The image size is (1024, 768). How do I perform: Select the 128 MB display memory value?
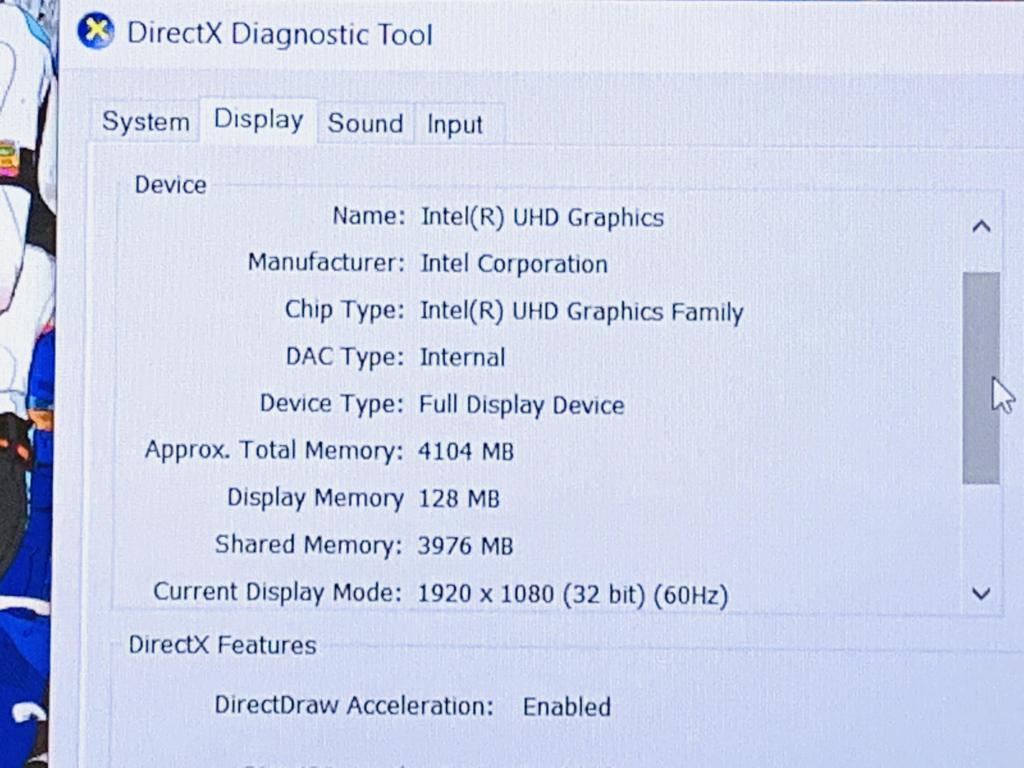(x=458, y=499)
